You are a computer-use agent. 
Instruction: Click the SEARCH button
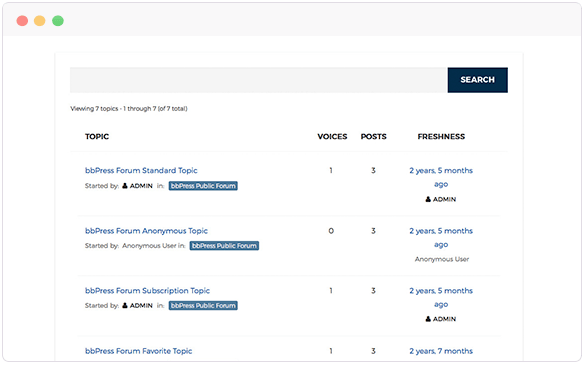point(477,80)
